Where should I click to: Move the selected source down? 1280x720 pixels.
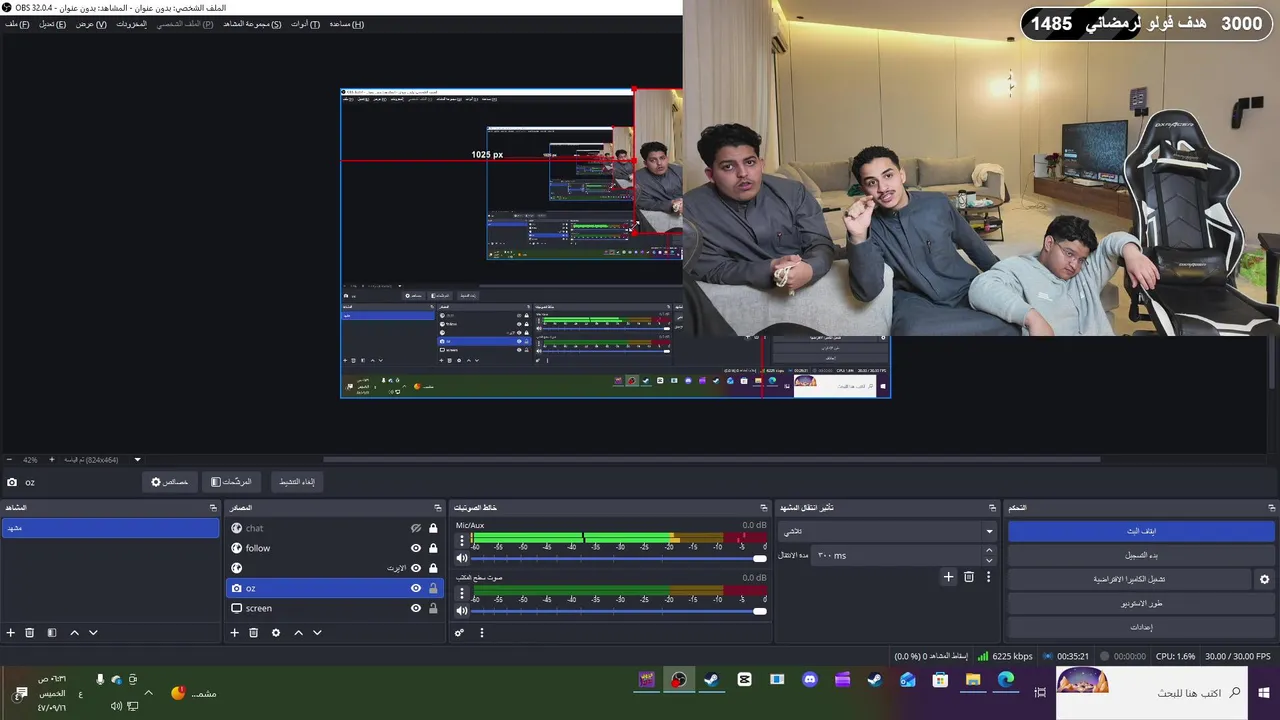pos(317,633)
